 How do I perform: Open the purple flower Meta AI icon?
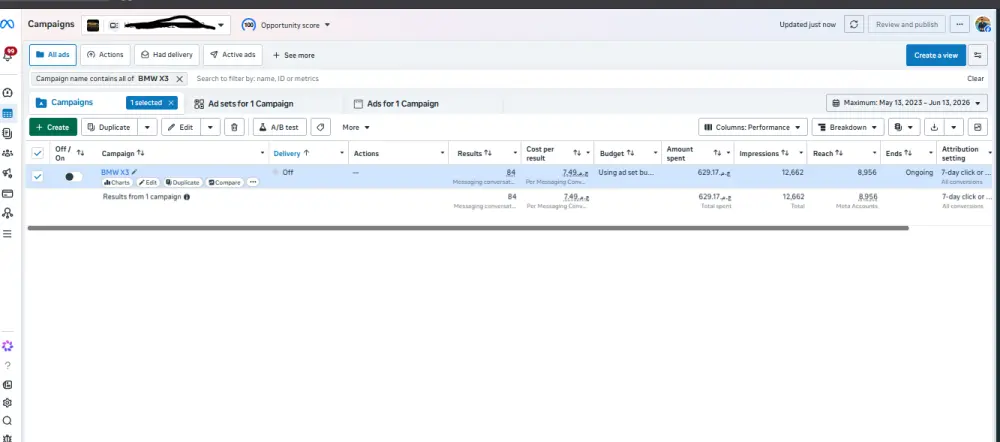click(x=8, y=346)
